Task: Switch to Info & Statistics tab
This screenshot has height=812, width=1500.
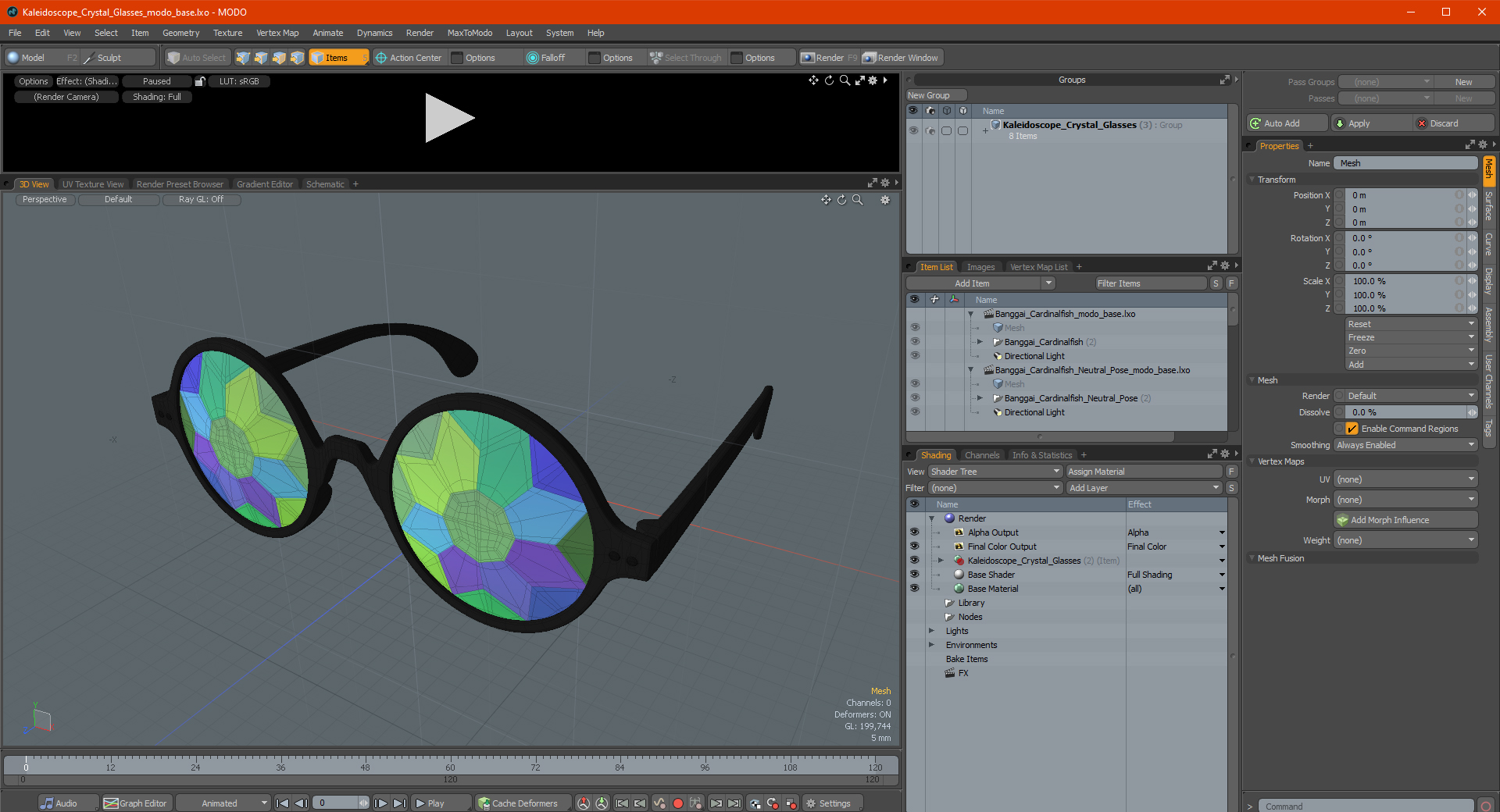Action: pyautogui.click(x=1042, y=455)
